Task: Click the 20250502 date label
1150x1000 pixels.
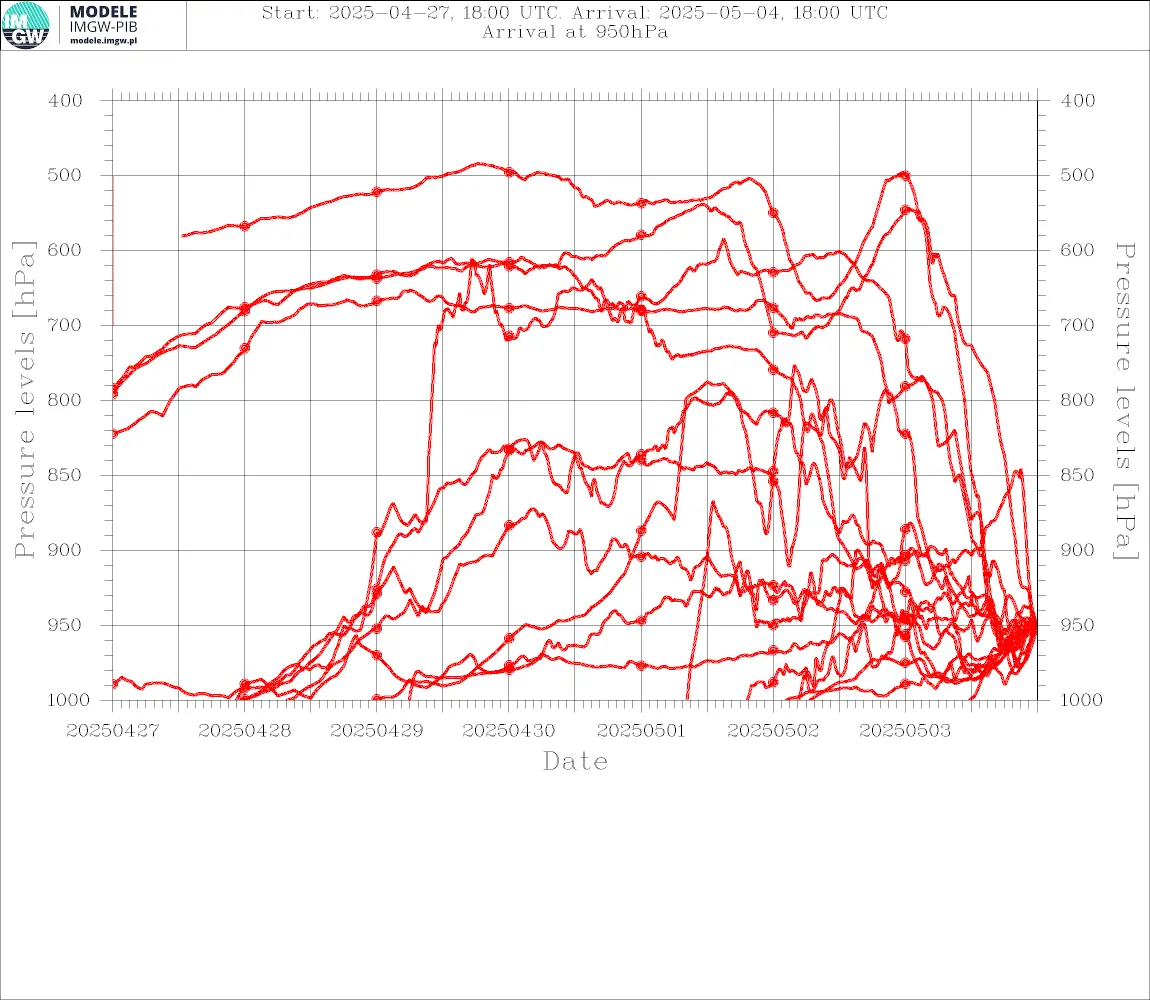Action: tap(773, 731)
